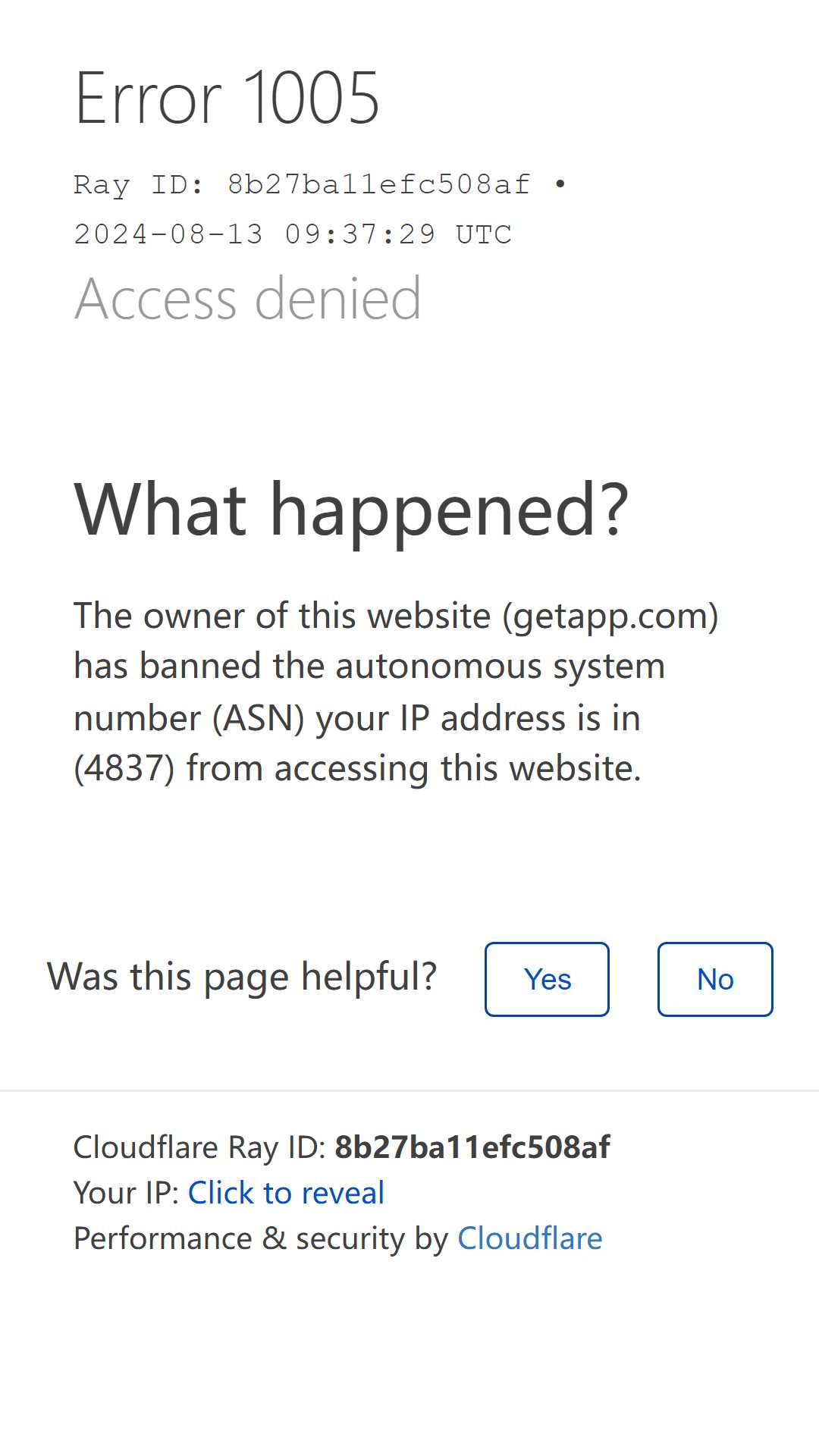Viewport: 819px width, 1456px height.
Task: Click the monospace Ray ID at top
Action: (302, 184)
